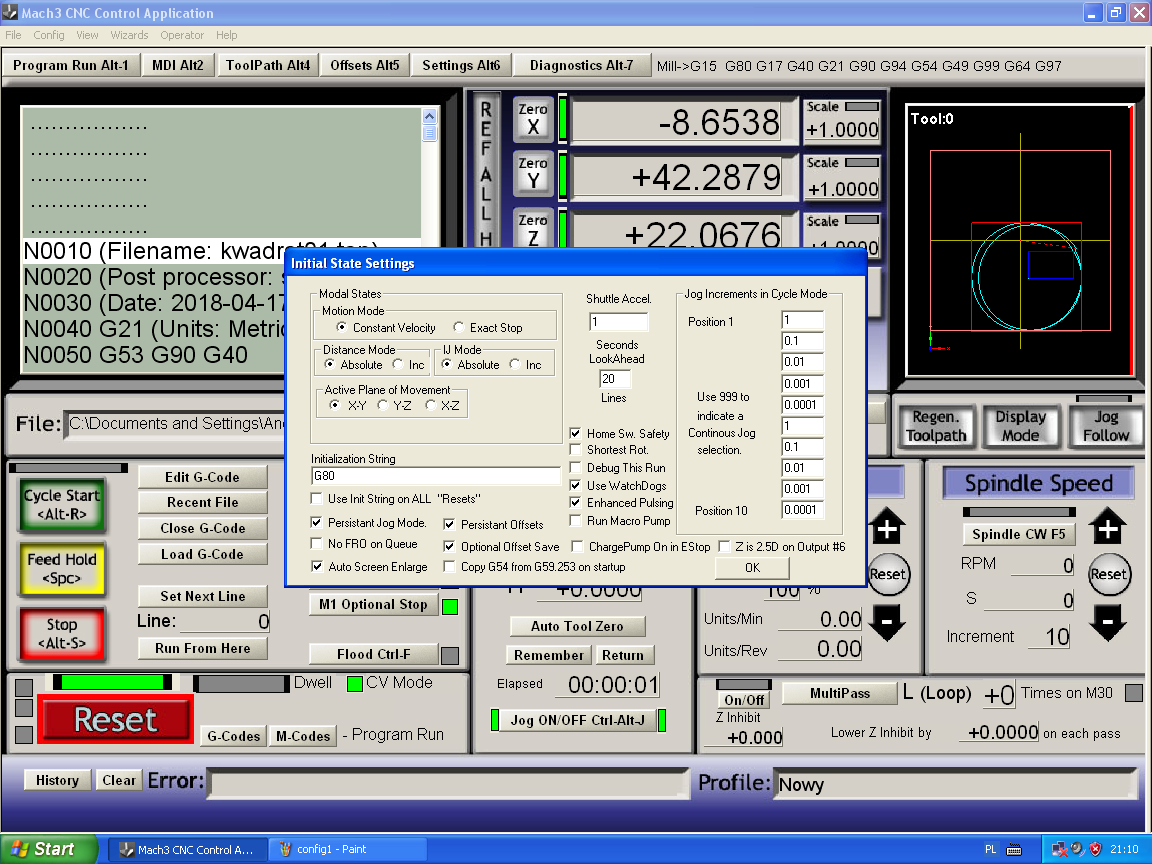Image resolution: width=1152 pixels, height=864 pixels.
Task: Click Jog ON/OFF Ctrl-Alt-J button
Action: 577,720
